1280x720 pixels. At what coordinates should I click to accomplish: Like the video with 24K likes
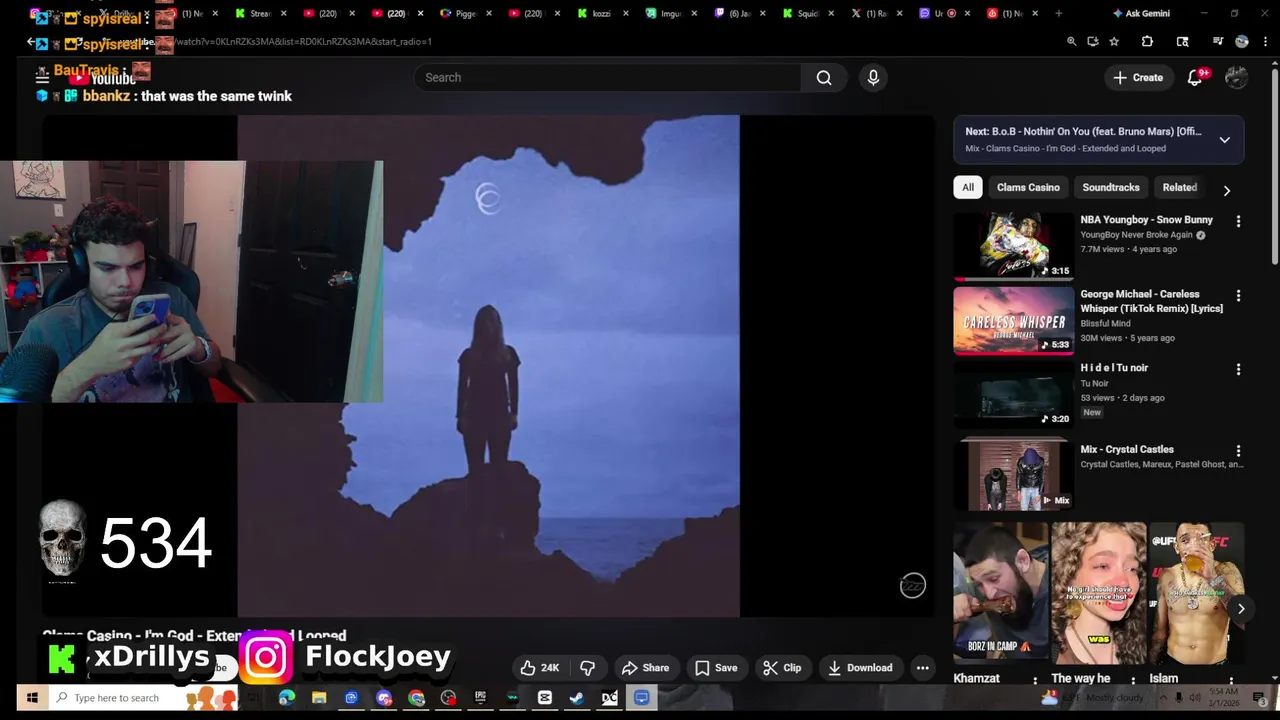540,668
